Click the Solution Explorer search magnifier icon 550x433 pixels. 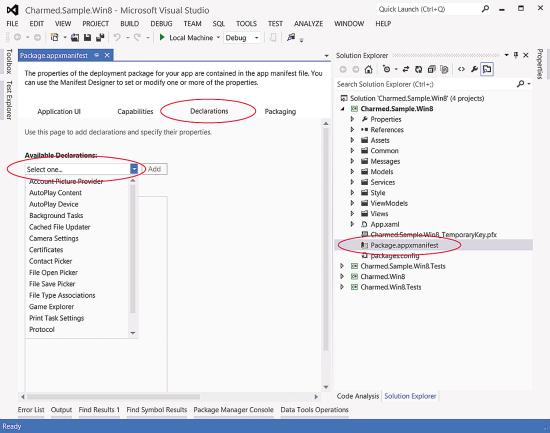point(521,84)
